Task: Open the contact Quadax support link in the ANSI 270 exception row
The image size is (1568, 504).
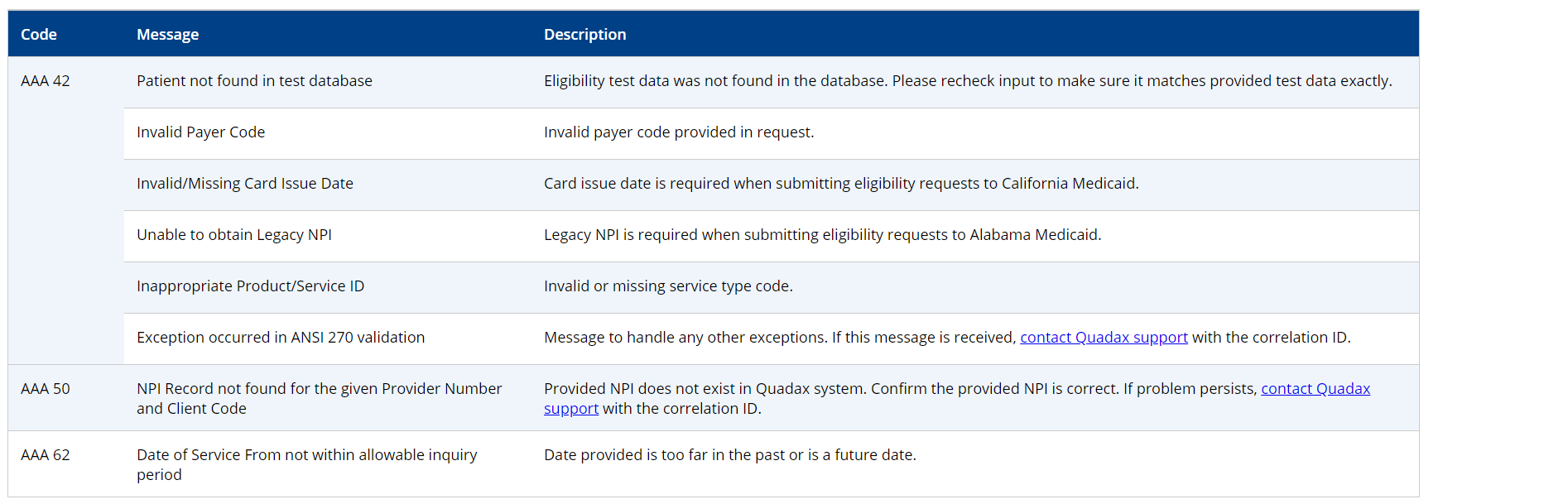Action: pos(1103,338)
